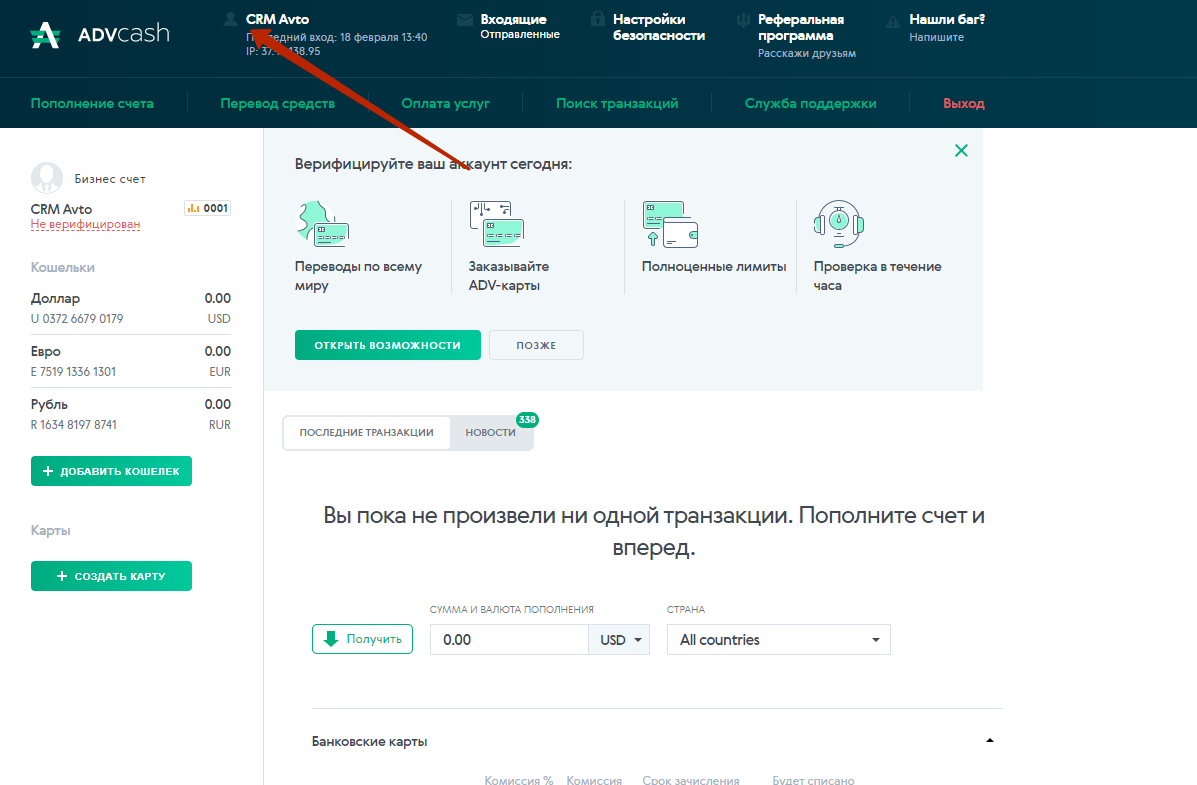Open the All countries dropdown
This screenshot has width=1197, height=785.
click(778, 640)
